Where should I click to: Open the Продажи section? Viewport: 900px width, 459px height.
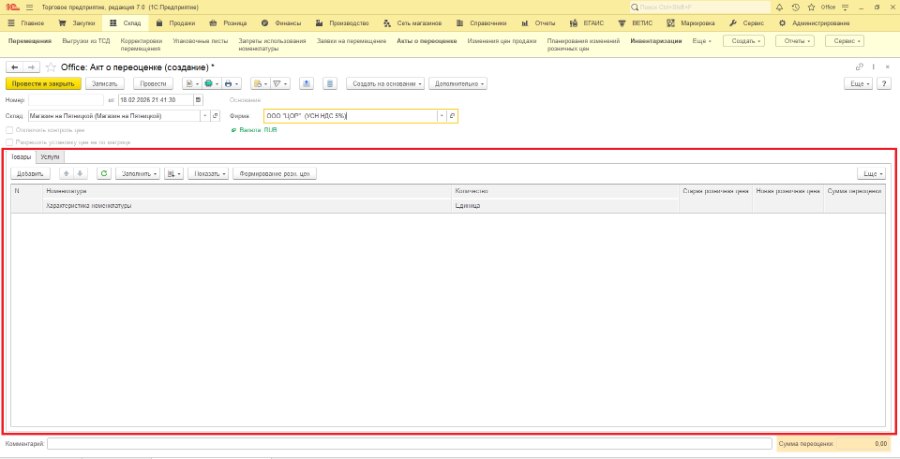(x=176, y=24)
